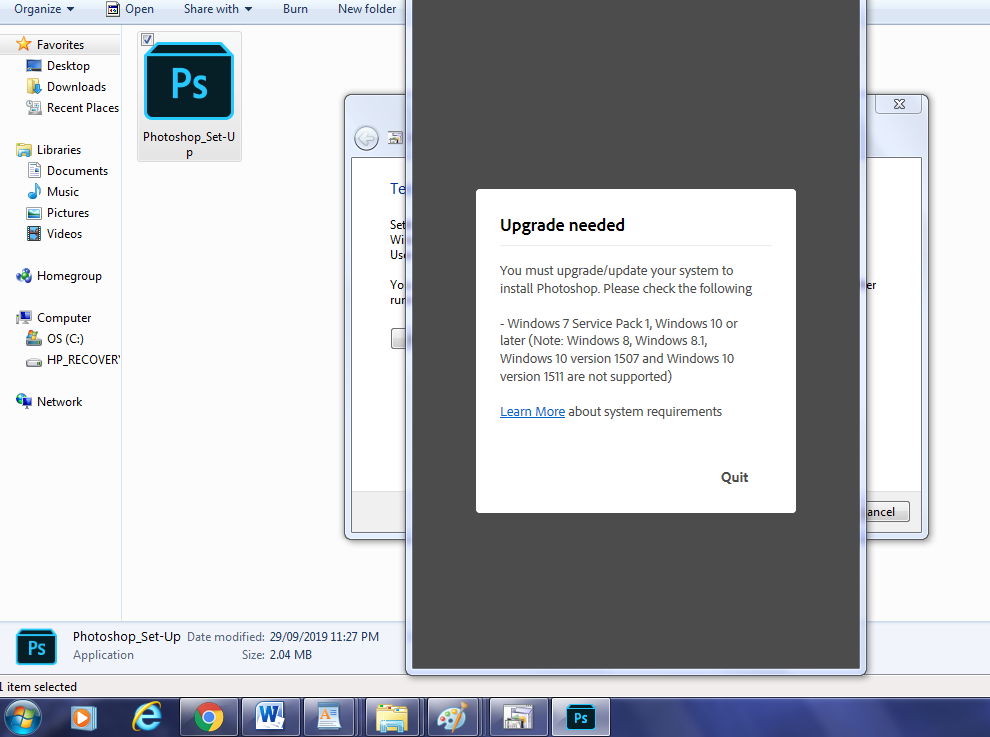Screen dimensions: 990x737
Task: Open Desktop in the navigation pane
Action: (x=68, y=66)
